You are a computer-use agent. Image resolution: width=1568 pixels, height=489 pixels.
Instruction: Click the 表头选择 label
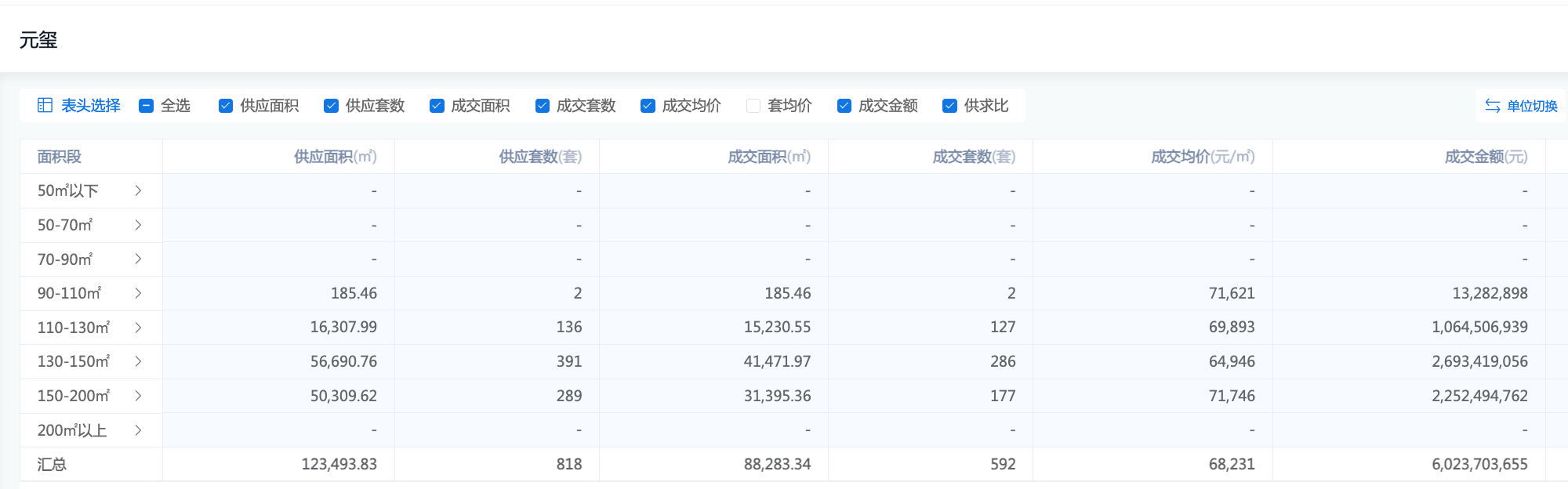coord(91,106)
